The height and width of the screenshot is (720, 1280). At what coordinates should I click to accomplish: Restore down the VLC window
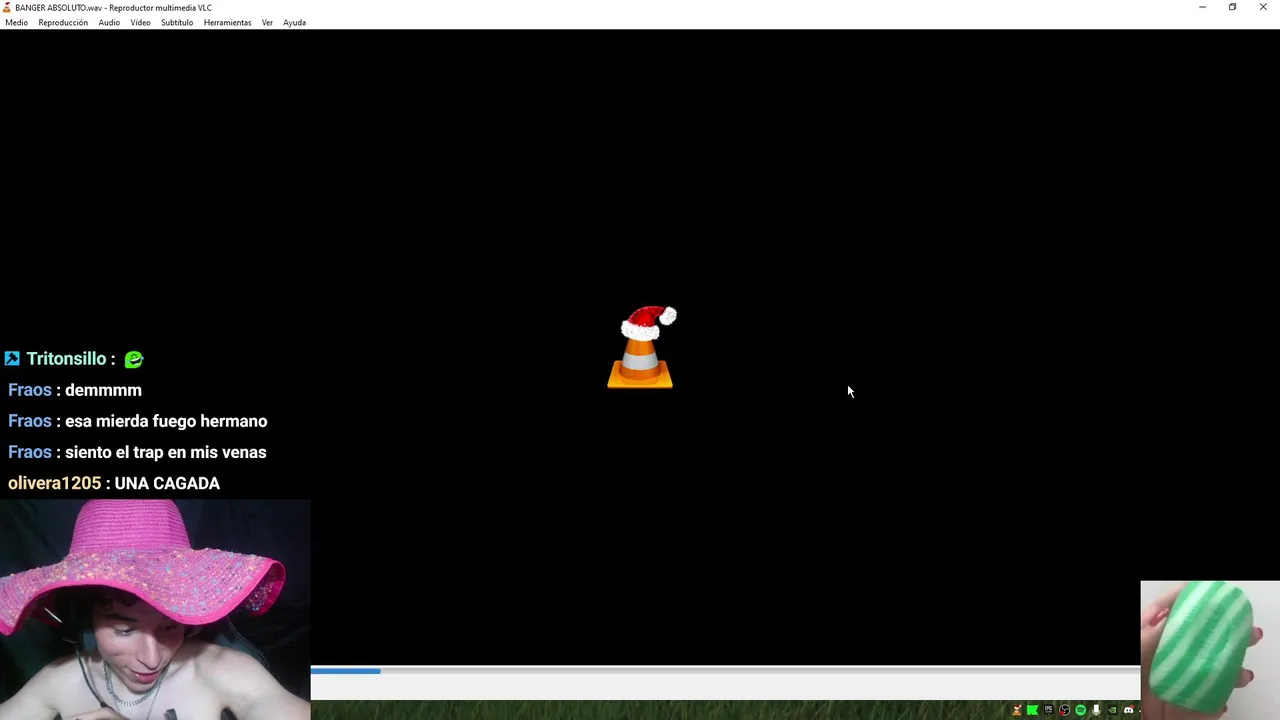[x=1232, y=7]
